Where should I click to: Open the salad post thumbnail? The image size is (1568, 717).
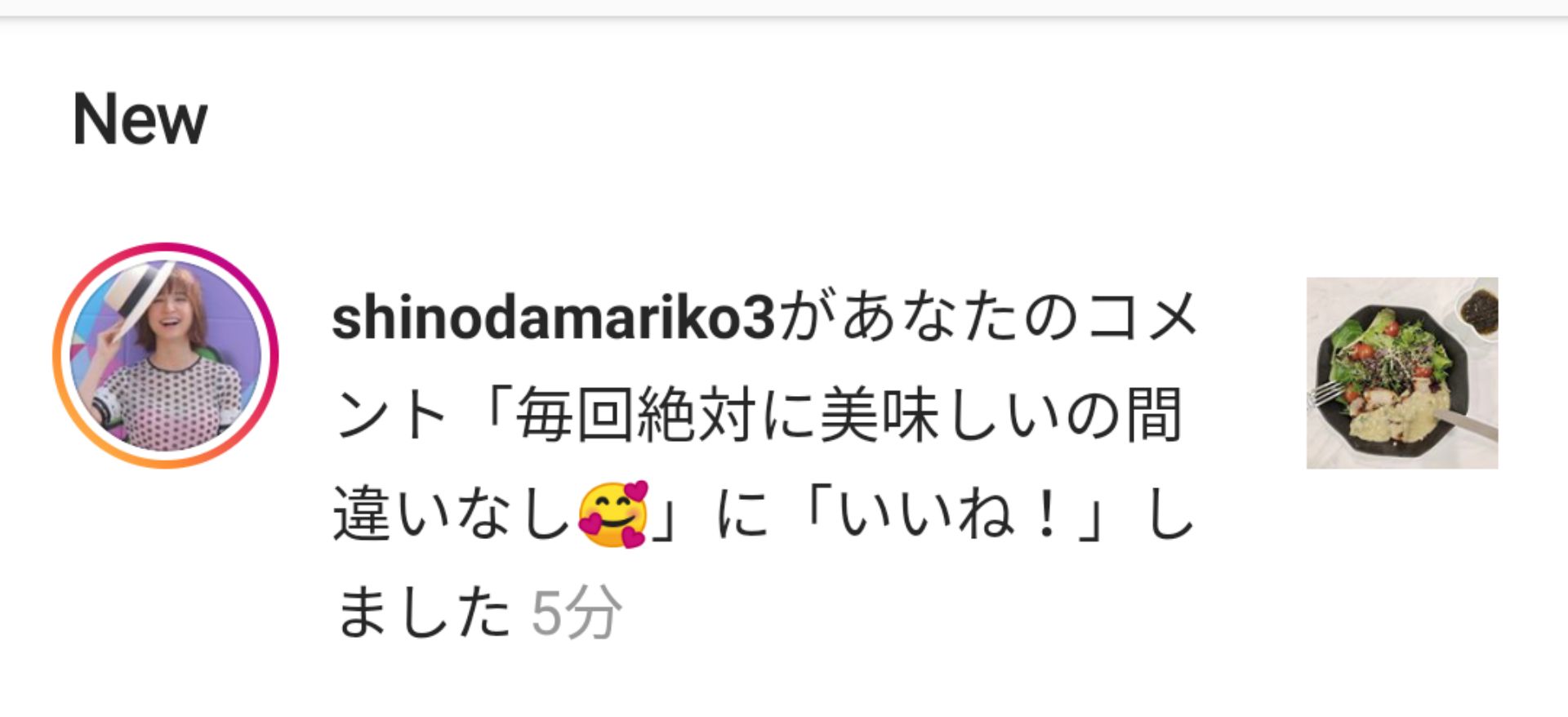(1402, 373)
